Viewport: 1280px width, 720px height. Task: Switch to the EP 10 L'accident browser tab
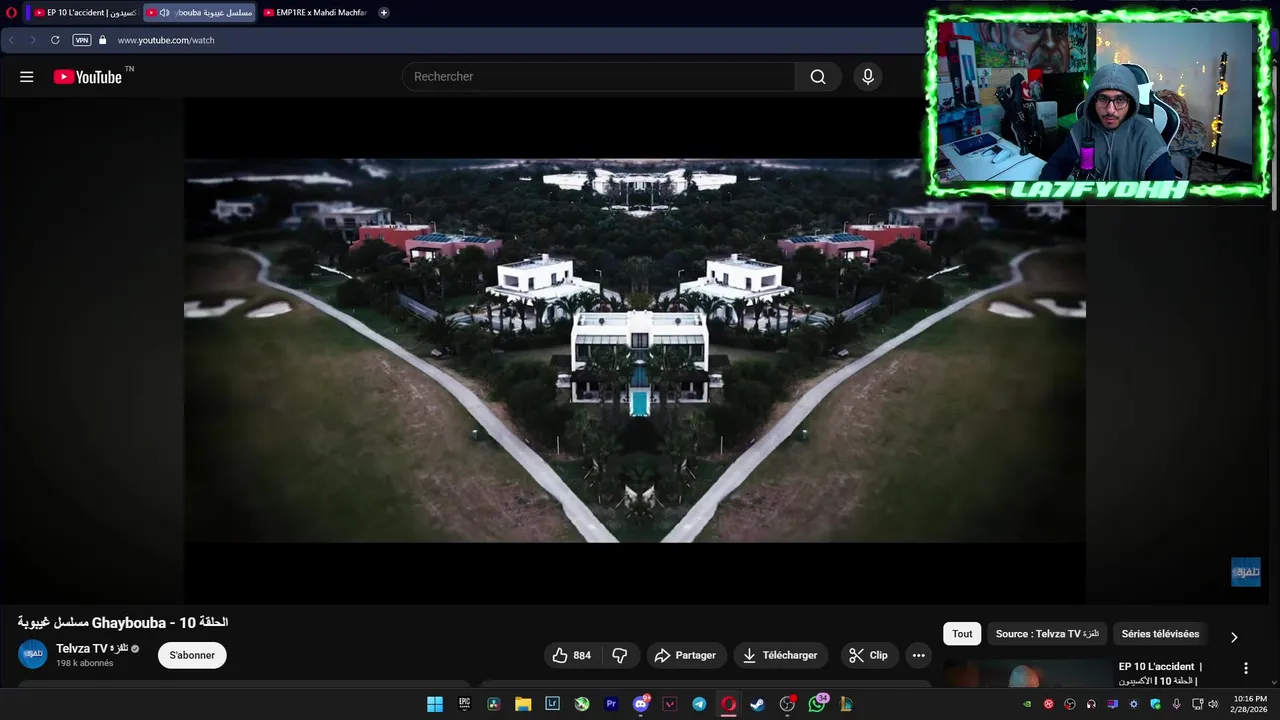pyautogui.click(x=84, y=13)
